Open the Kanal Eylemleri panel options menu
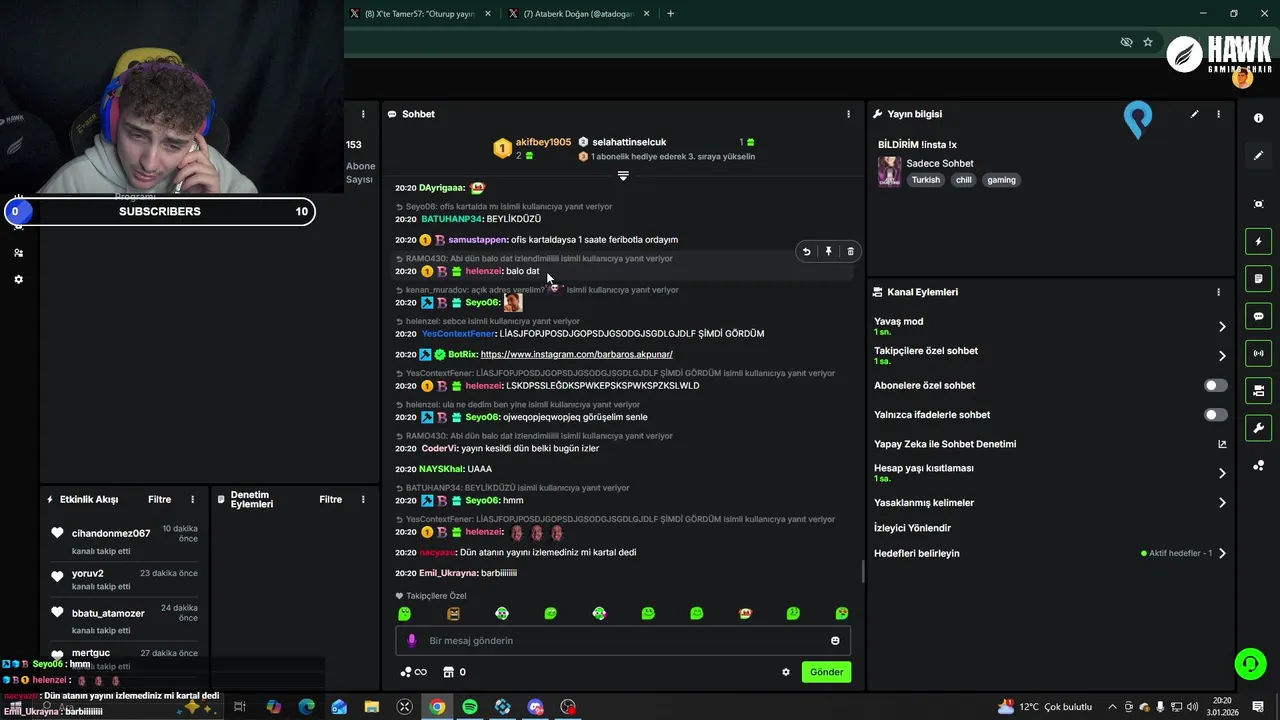 click(x=1218, y=292)
